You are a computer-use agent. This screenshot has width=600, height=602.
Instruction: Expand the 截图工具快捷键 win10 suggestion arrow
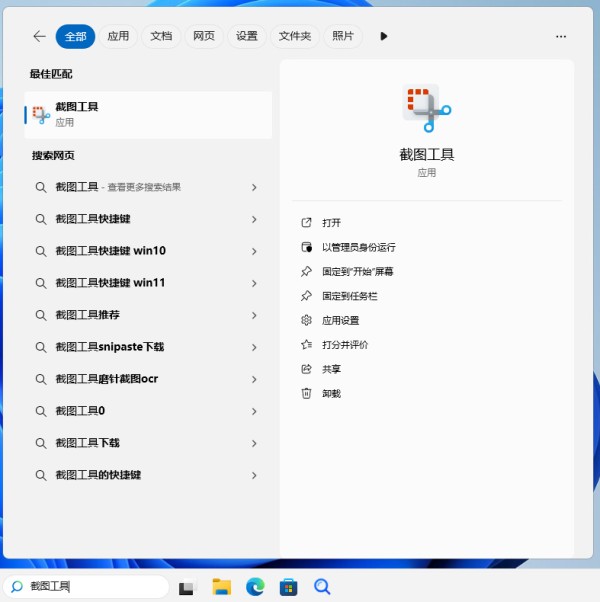[x=254, y=251]
